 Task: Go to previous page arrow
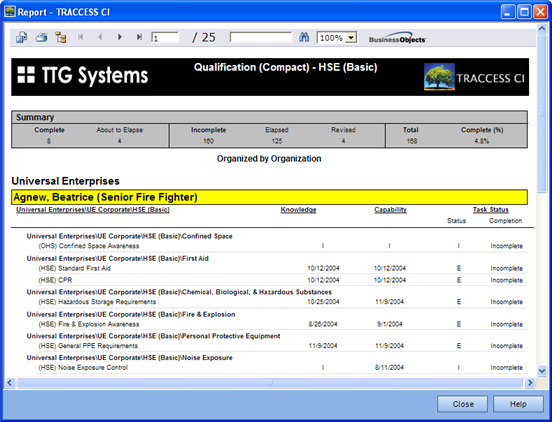100,37
